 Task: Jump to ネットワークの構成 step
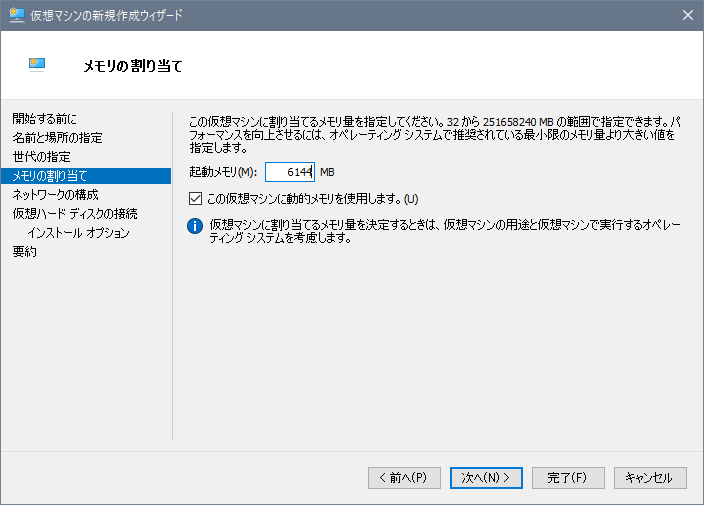point(55,195)
